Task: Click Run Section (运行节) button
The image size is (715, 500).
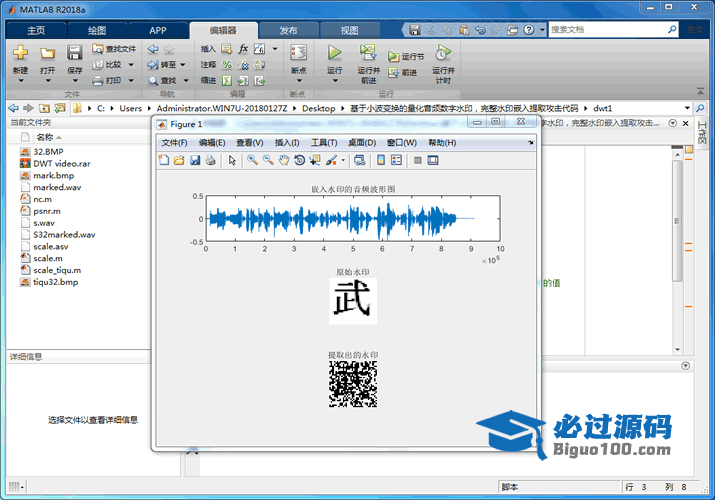Action: point(406,57)
